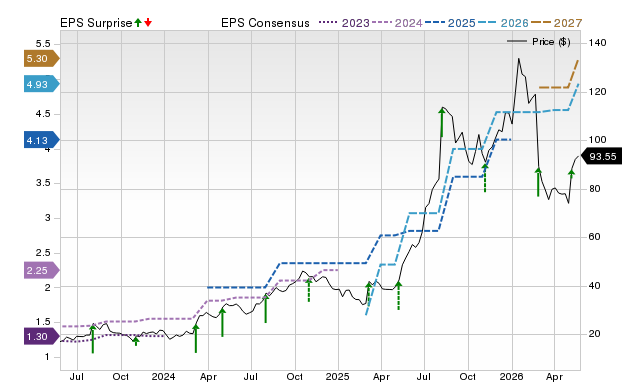Click the 140 price axis label
640x382 pixels.
tap(597, 42)
